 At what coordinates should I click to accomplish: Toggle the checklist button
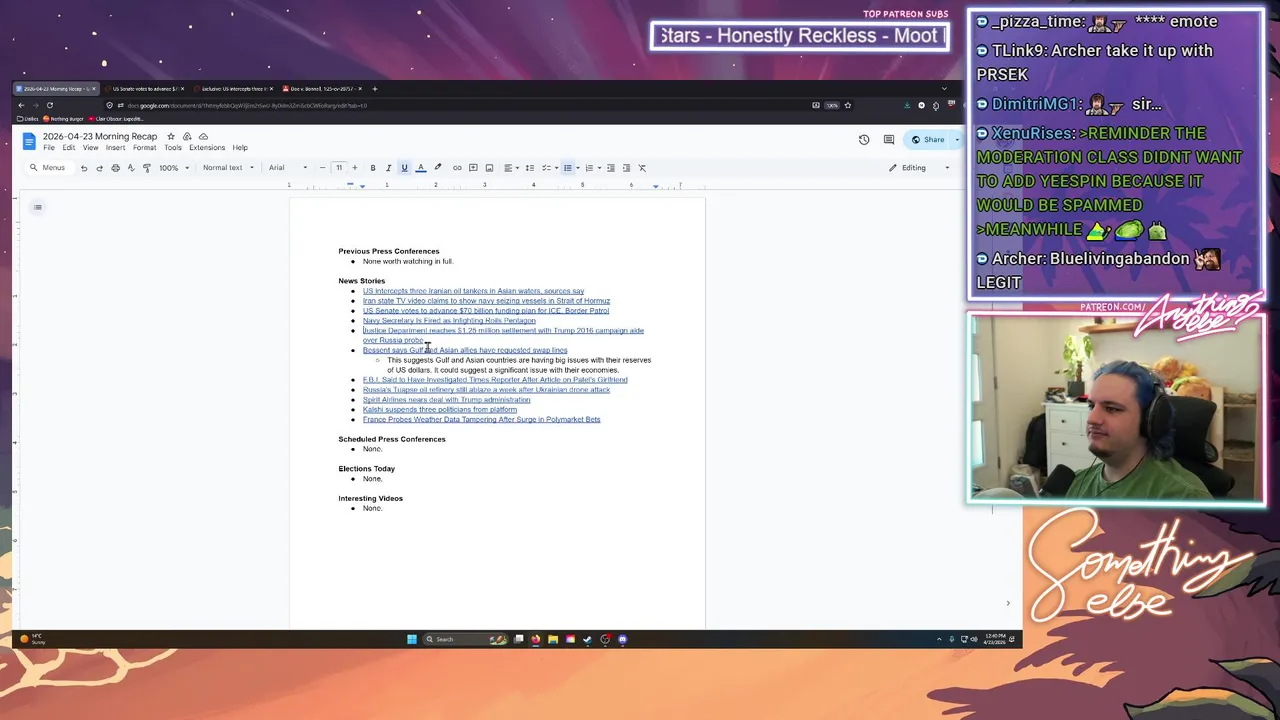547,168
